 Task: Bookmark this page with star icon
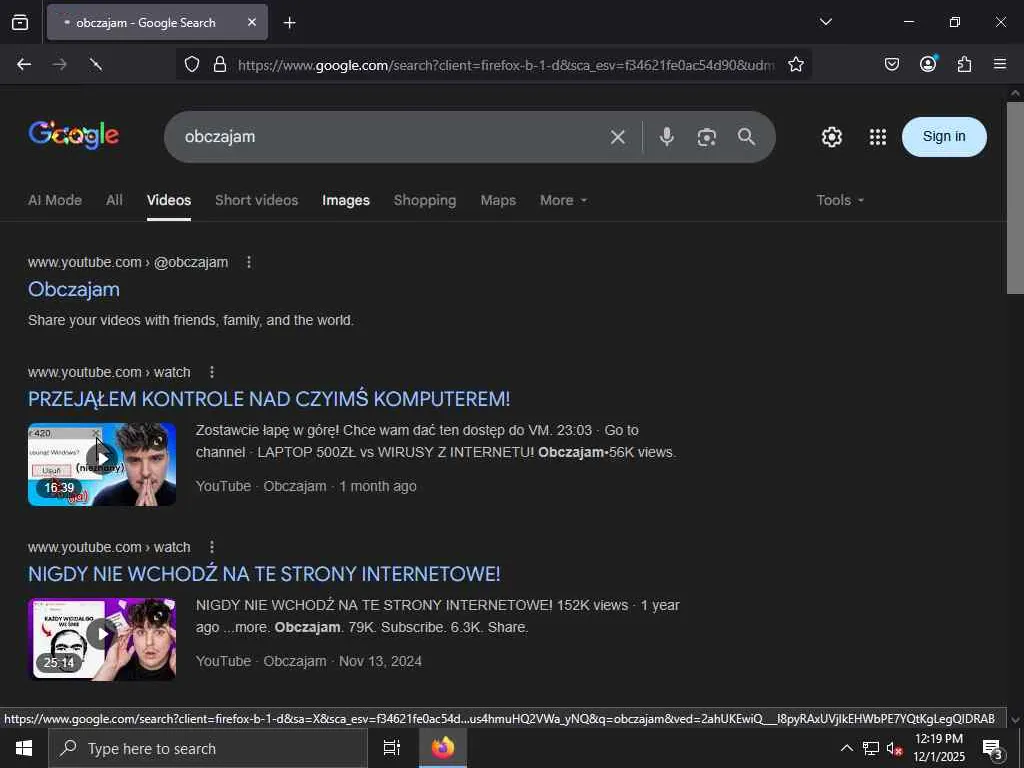(795, 64)
